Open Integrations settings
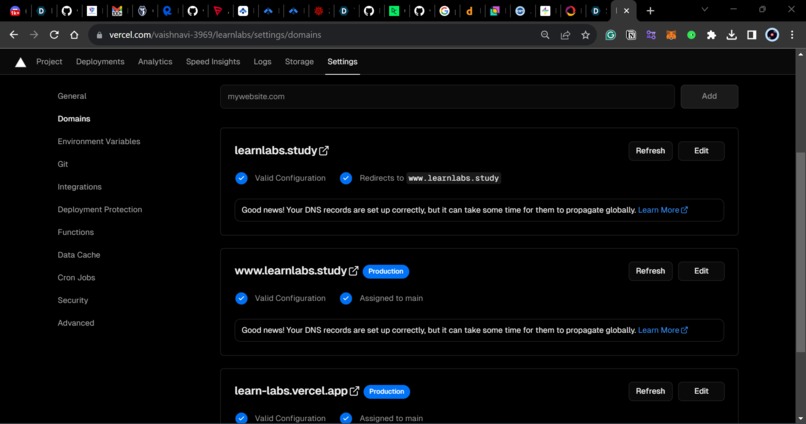 click(x=80, y=187)
